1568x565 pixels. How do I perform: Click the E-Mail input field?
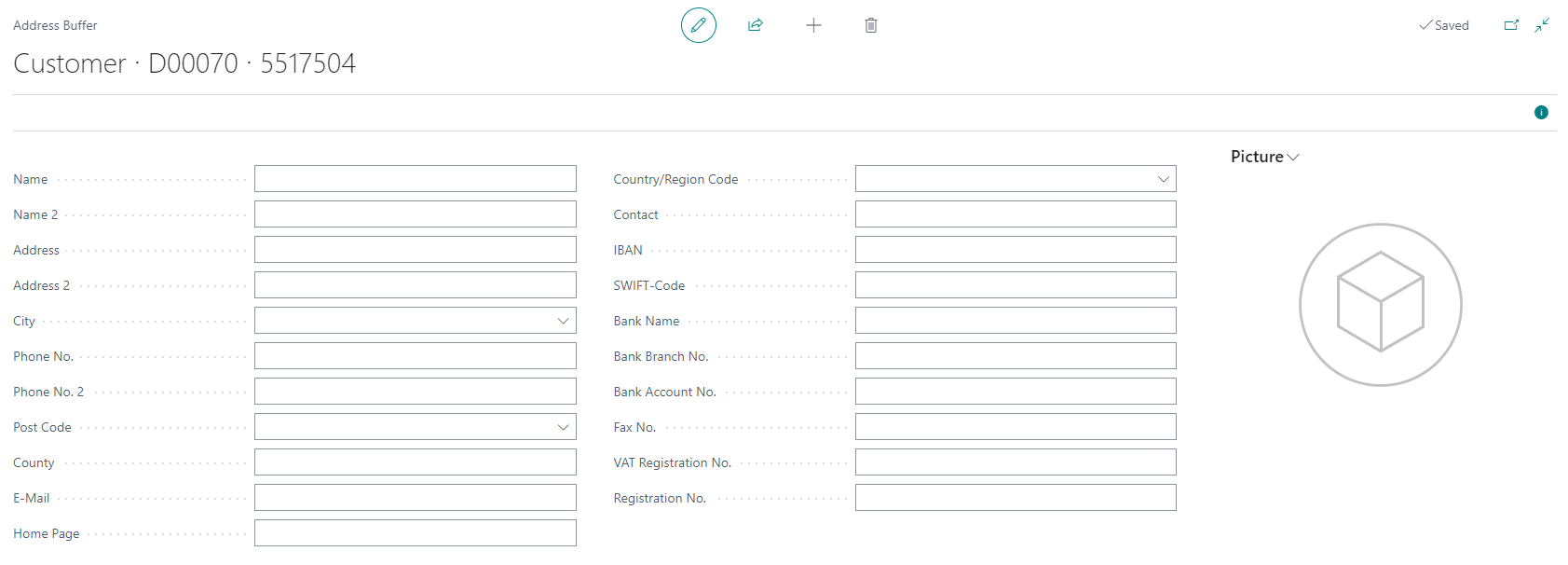point(416,498)
